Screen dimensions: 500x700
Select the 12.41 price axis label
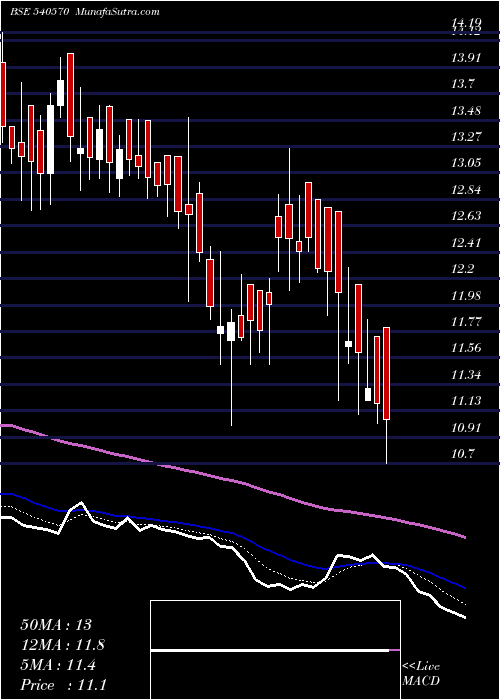pyautogui.click(x=466, y=243)
